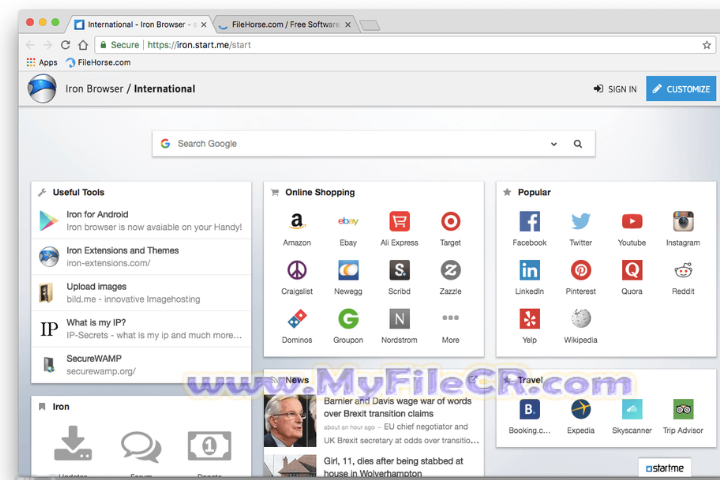This screenshot has height=480, width=720.
Task: Open the Pinterest shortcut
Action: 581,277
